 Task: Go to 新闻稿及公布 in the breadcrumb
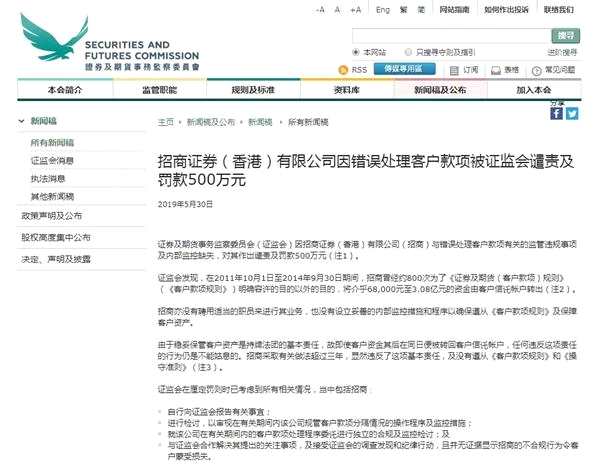coord(210,122)
